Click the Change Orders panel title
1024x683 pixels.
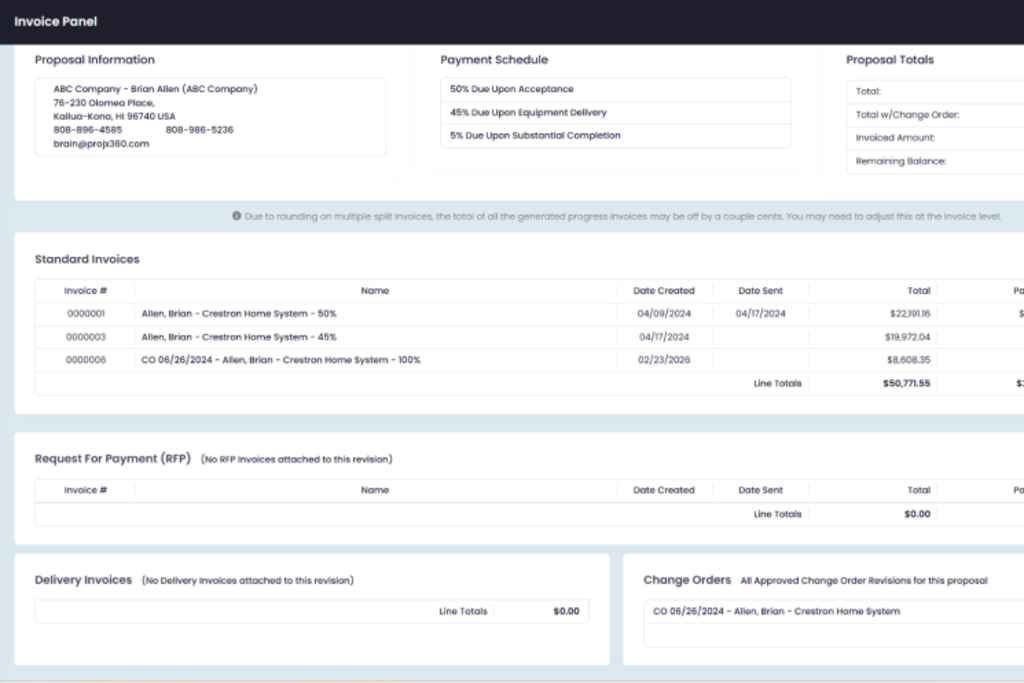686,580
